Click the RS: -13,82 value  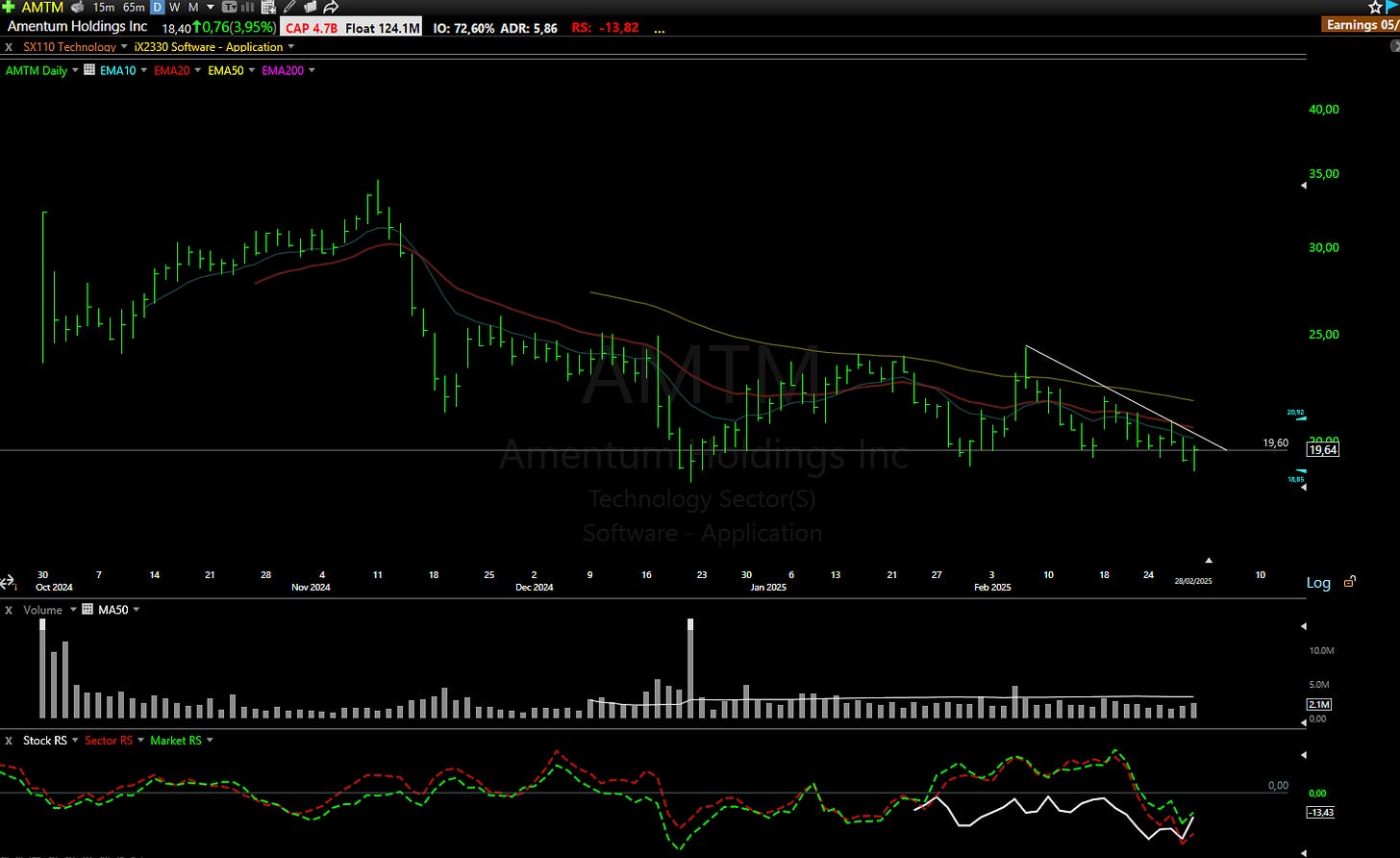click(x=605, y=28)
